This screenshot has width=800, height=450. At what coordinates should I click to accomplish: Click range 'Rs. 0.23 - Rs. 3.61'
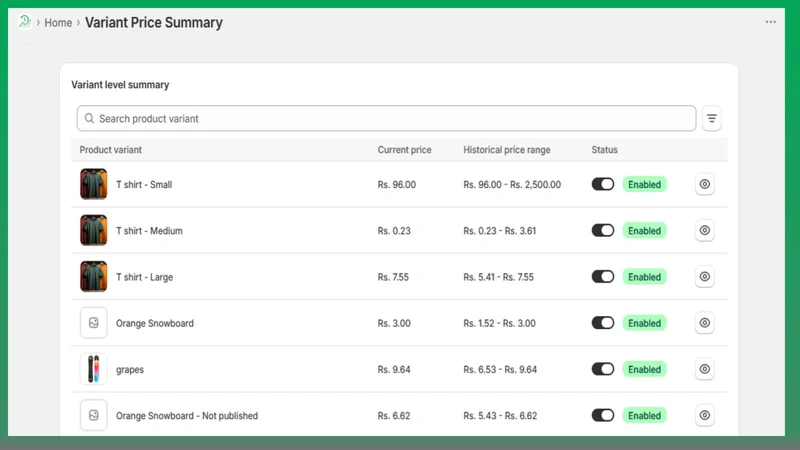point(499,231)
